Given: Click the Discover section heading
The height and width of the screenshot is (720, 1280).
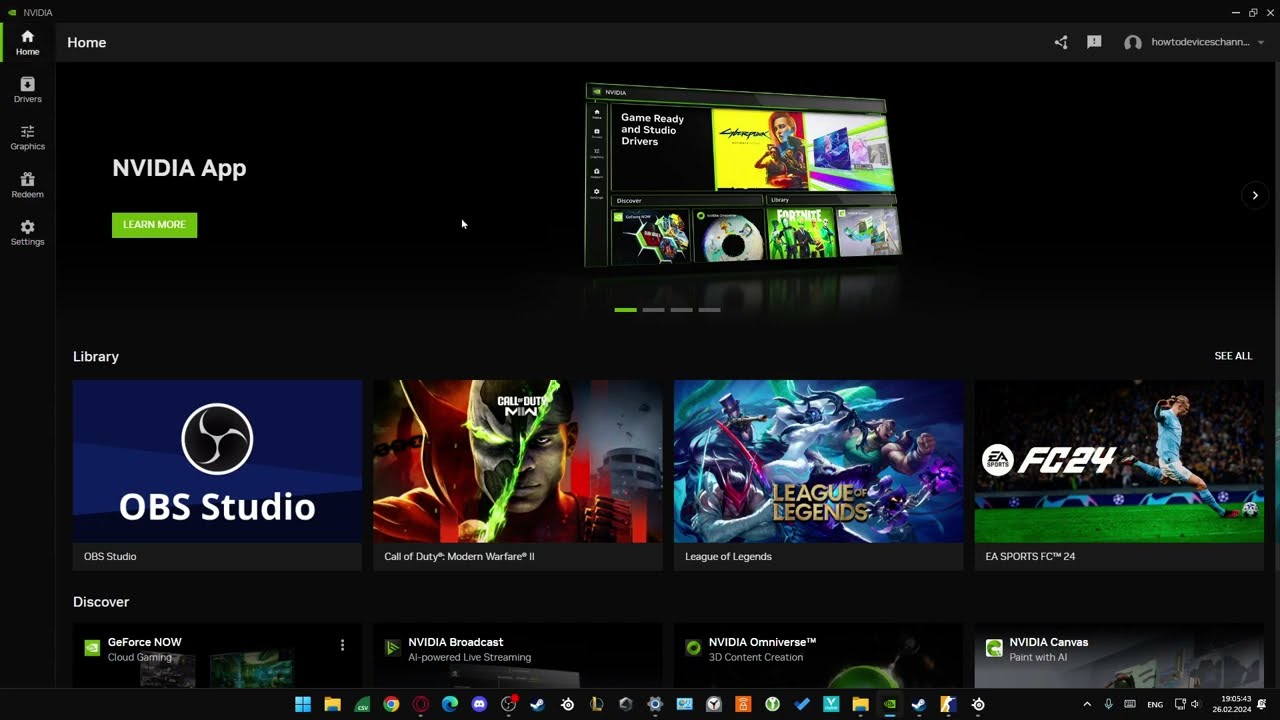Looking at the screenshot, I should tap(101, 602).
